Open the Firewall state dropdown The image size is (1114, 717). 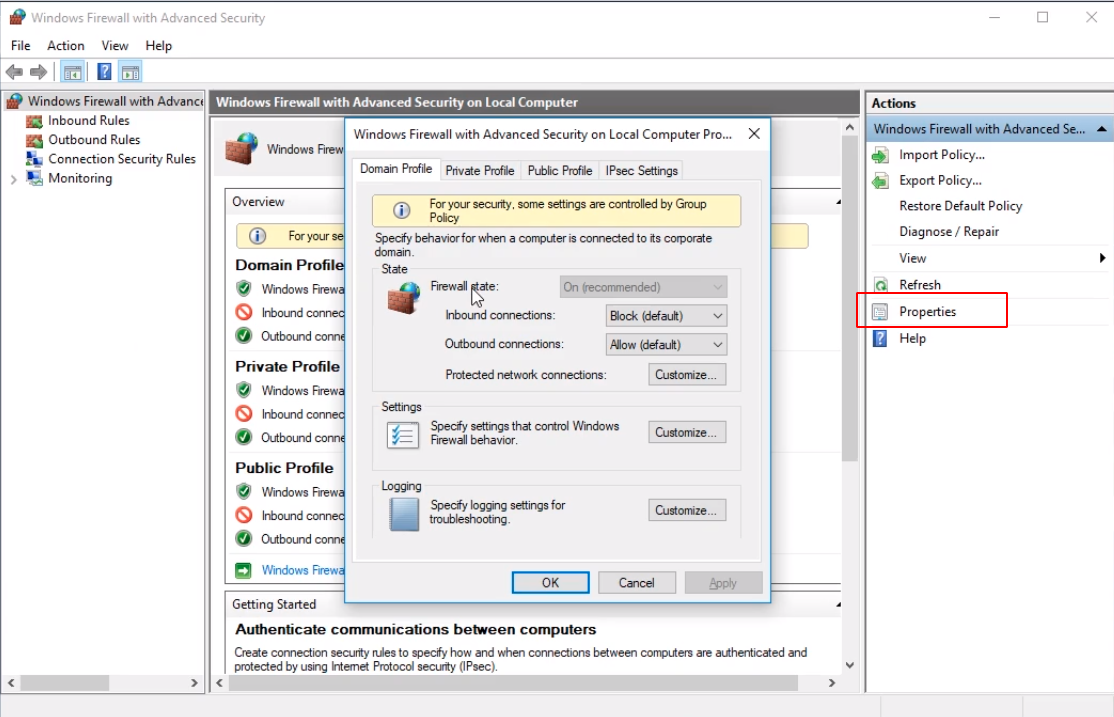pyautogui.click(x=643, y=287)
